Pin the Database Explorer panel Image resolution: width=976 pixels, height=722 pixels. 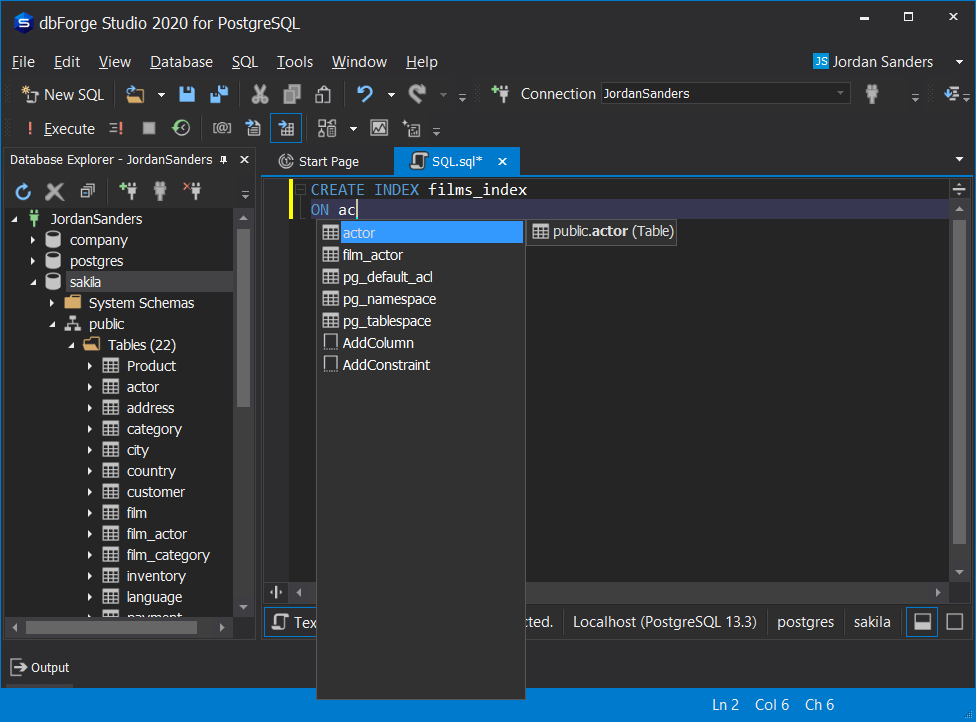[x=223, y=160]
